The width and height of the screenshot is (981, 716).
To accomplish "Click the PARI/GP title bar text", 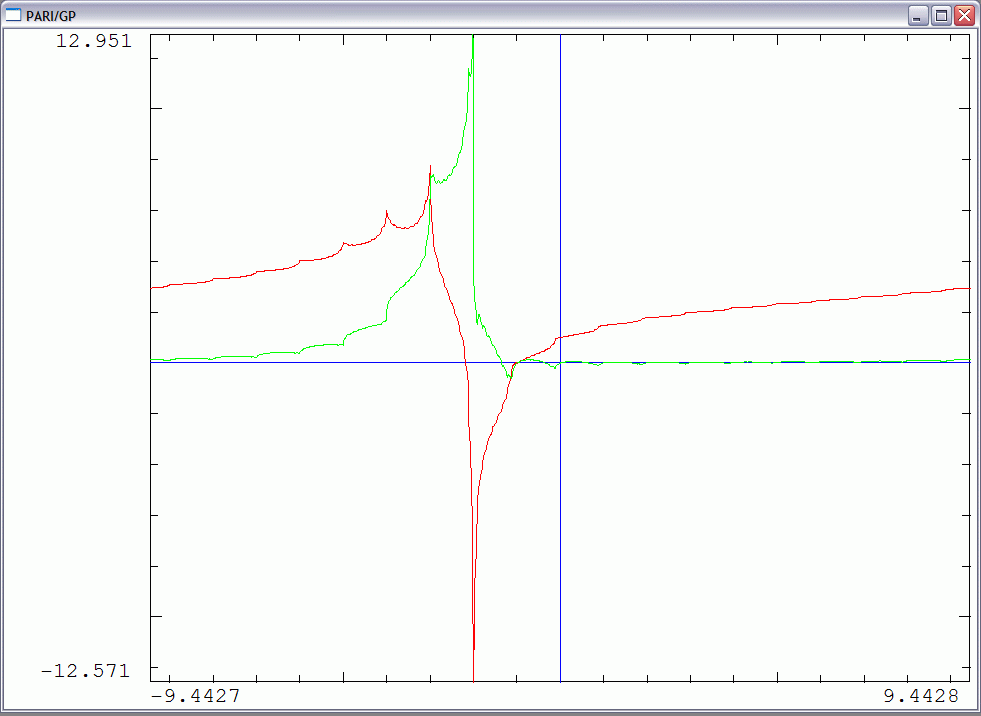I will click(51, 15).
